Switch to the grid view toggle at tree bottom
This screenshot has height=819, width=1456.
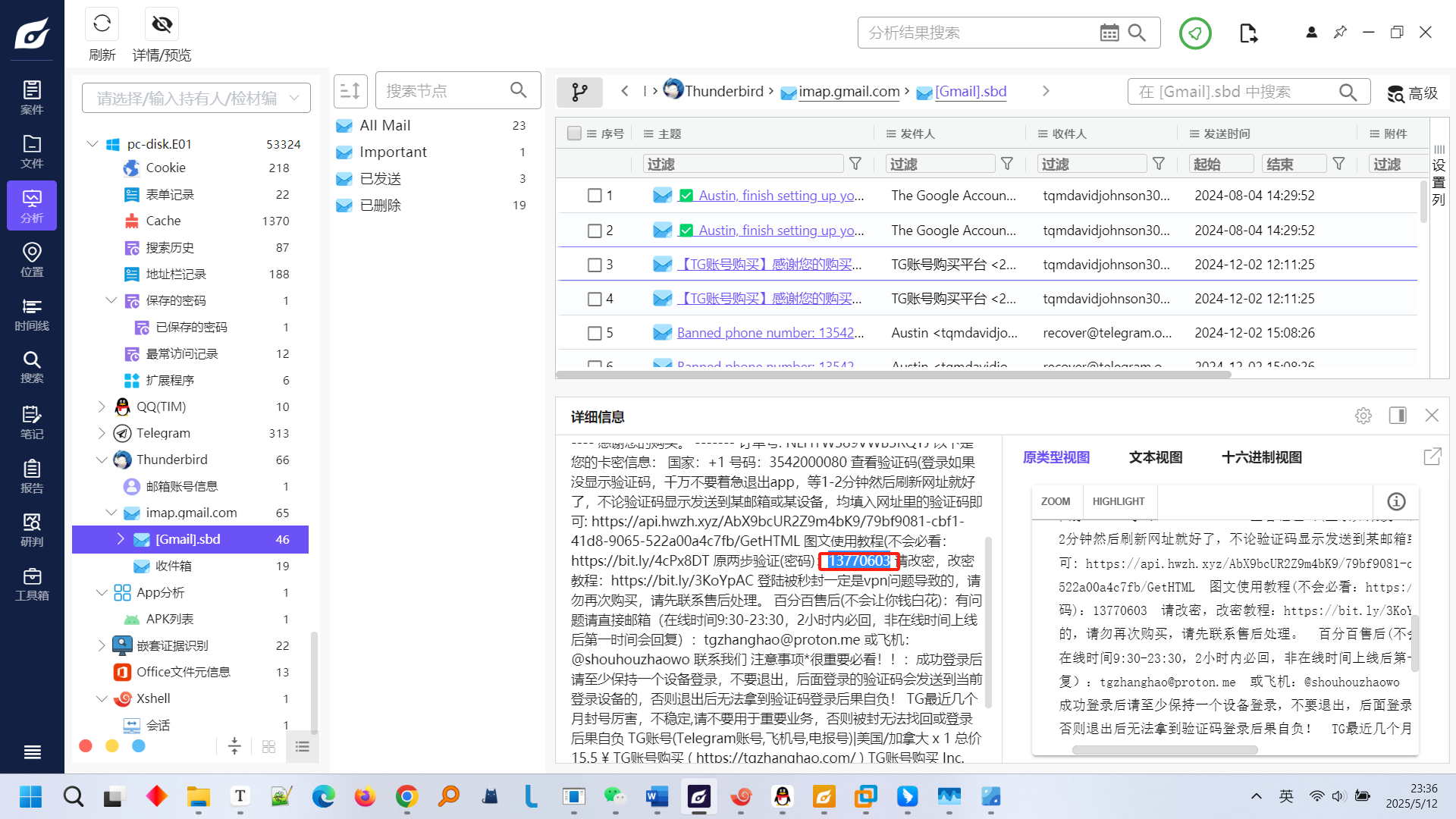(268, 747)
